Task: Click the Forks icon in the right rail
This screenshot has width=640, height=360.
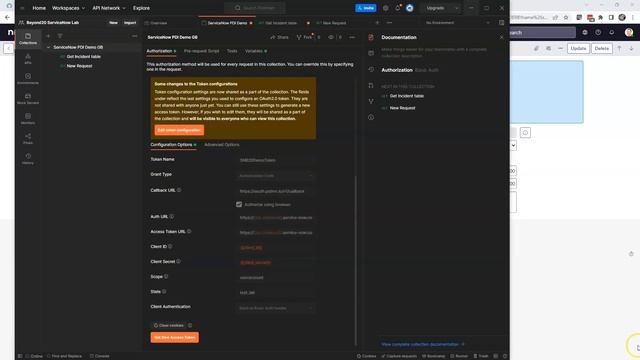Action: click(x=371, y=101)
